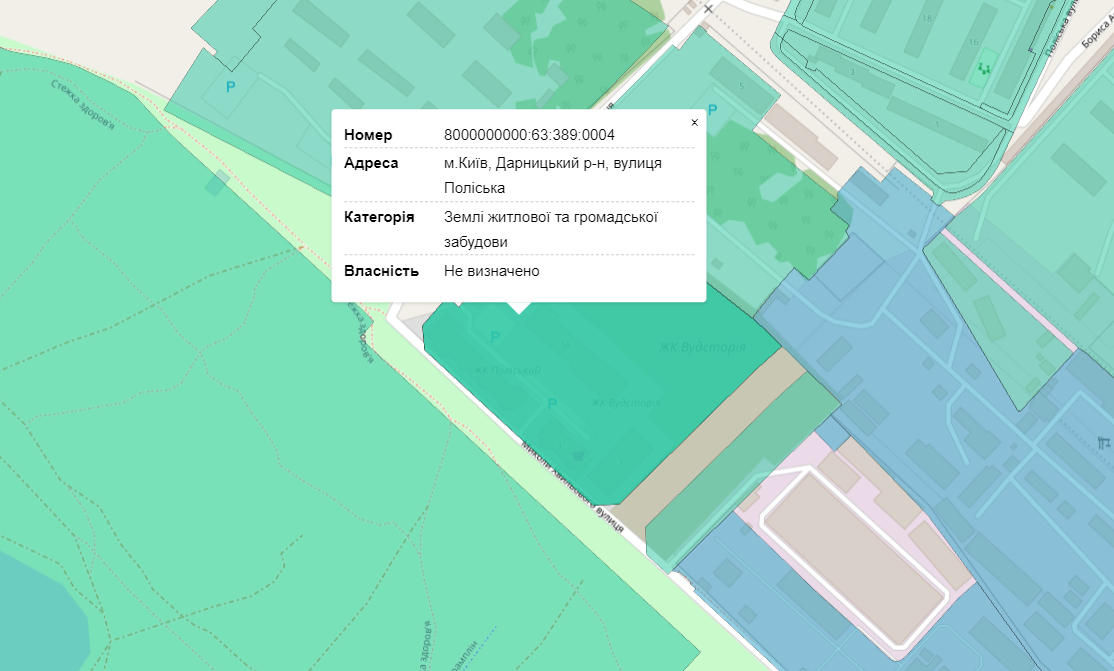Click the ЖК Поліський map label
The height and width of the screenshot is (671, 1114).
[507, 371]
